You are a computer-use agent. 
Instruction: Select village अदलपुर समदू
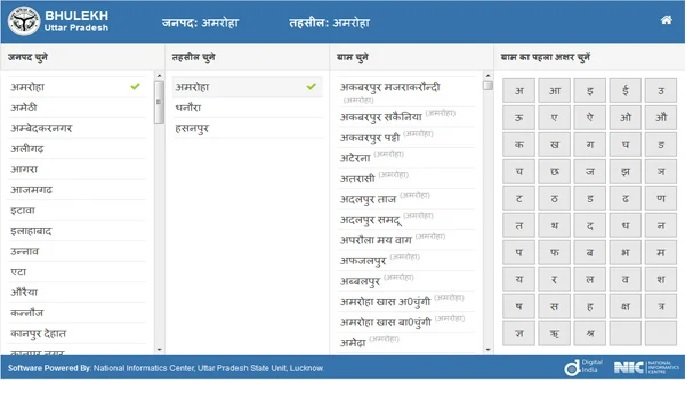[x=405, y=219]
